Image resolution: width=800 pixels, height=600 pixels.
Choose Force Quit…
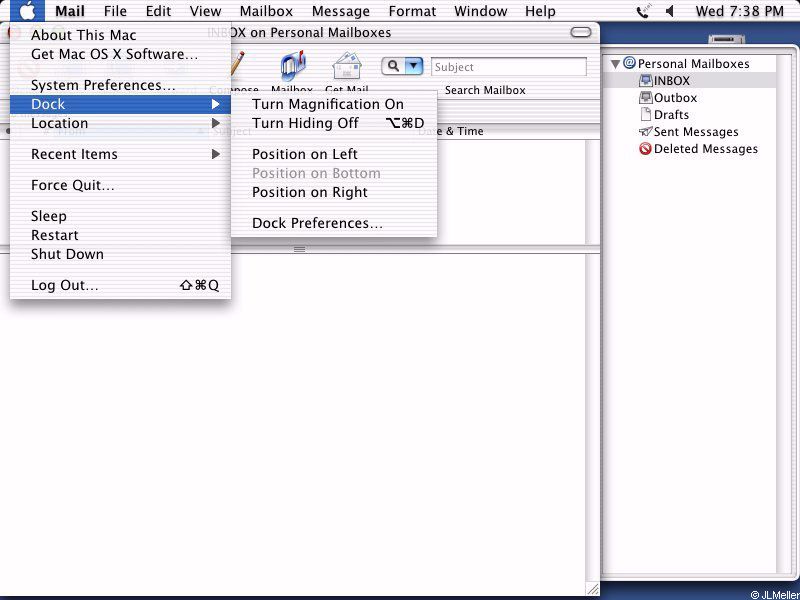(120, 185)
